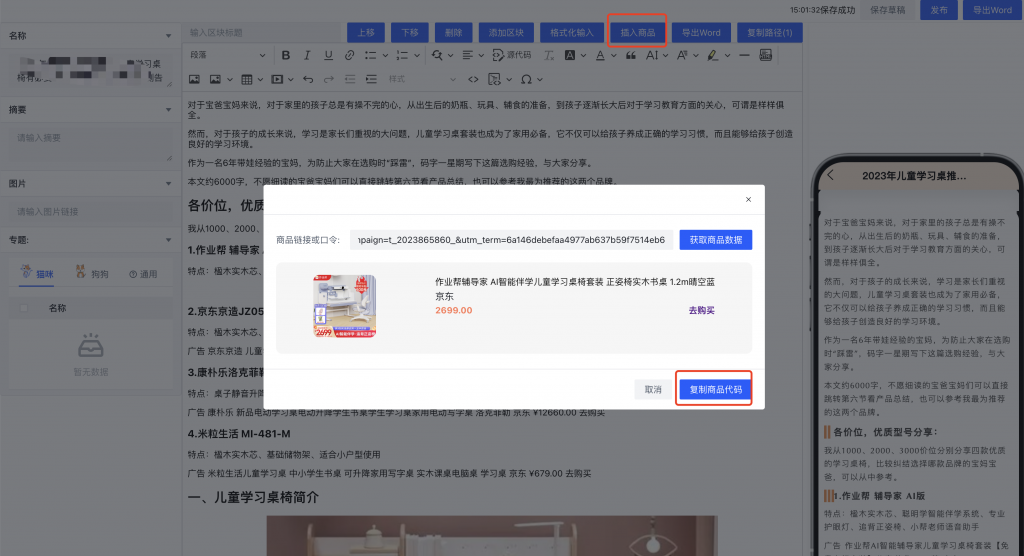Image resolution: width=1024 pixels, height=556 pixels.
Task: Open the 段落 paragraph style dropdown
Action: tap(227, 56)
